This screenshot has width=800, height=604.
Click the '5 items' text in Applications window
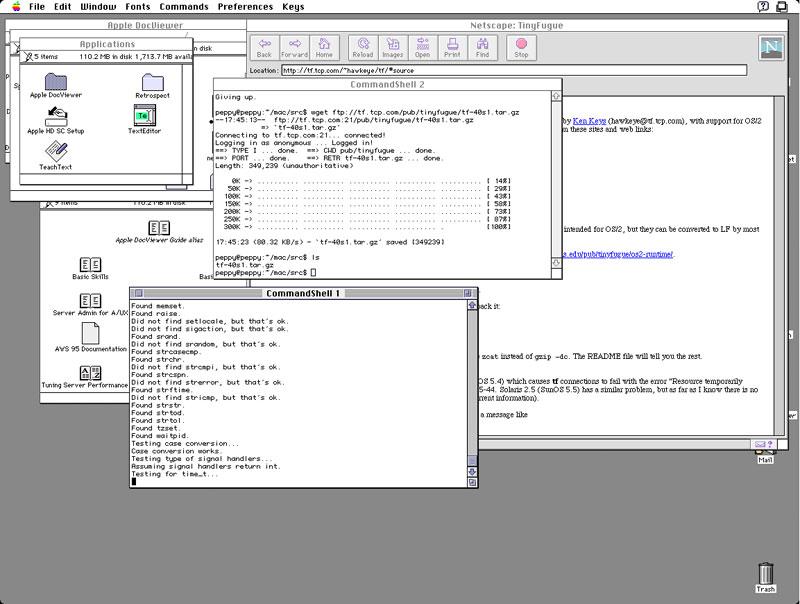(46, 57)
